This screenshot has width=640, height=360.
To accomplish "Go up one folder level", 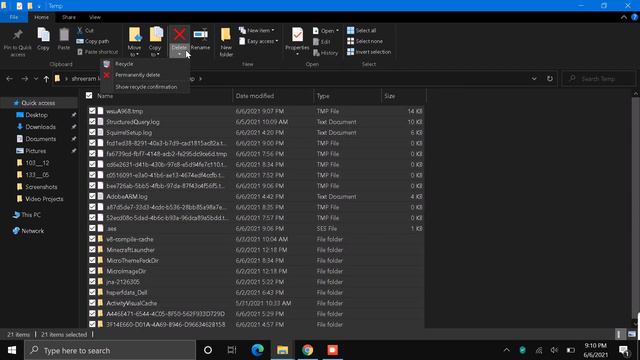I will pyautogui.click(x=46, y=79).
